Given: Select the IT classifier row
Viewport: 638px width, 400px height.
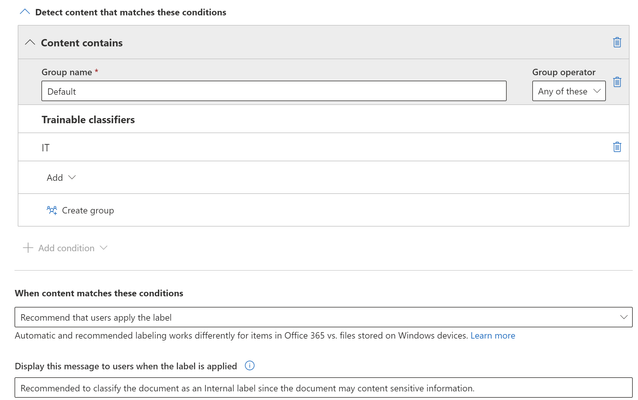Looking at the screenshot, I should pyautogui.click(x=323, y=147).
